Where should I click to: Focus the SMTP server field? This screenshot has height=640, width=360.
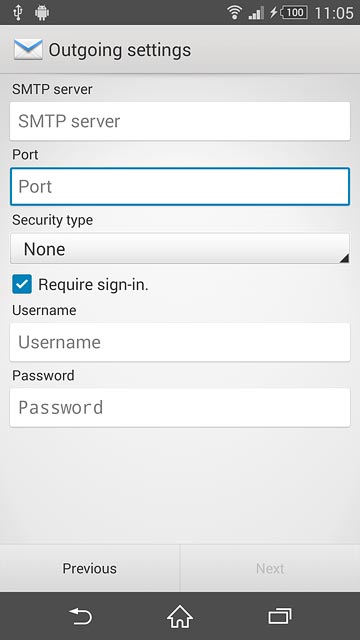(x=180, y=121)
